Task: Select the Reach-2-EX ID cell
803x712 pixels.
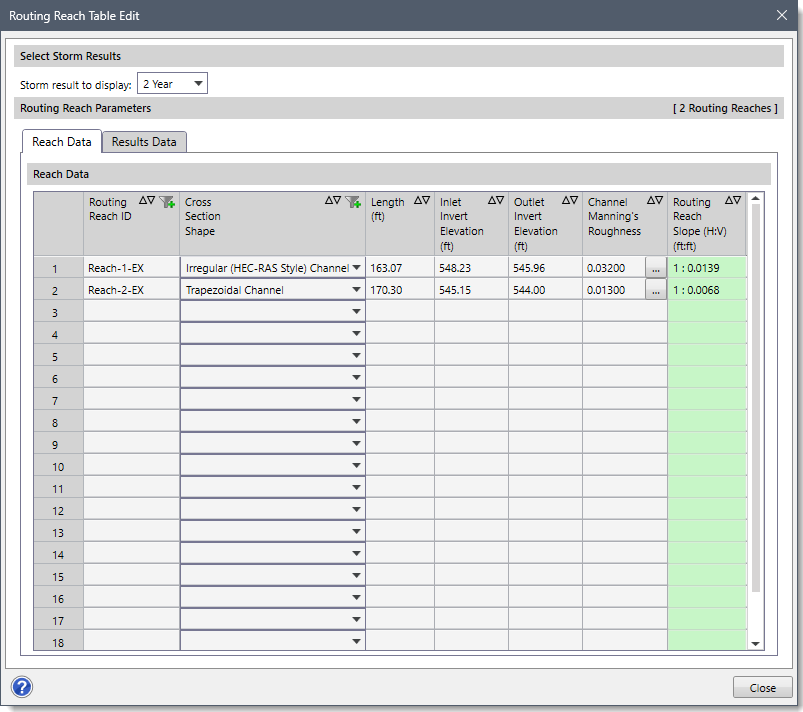Action: [132, 290]
